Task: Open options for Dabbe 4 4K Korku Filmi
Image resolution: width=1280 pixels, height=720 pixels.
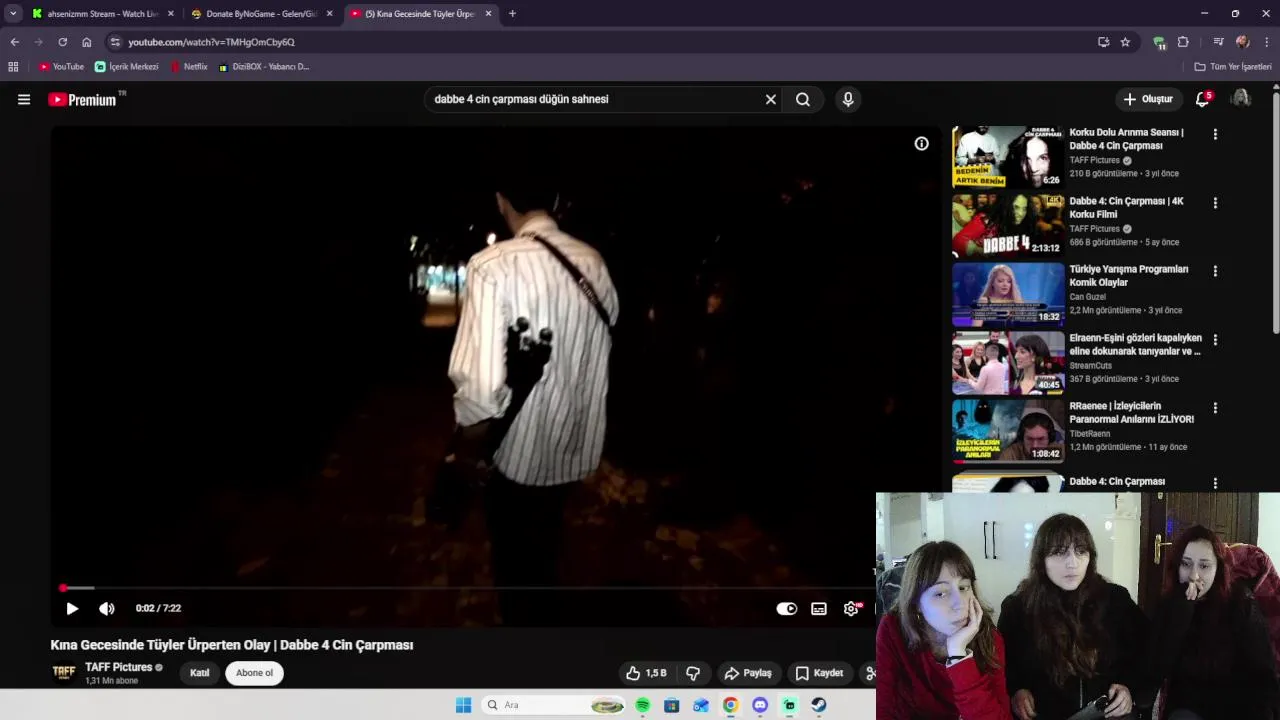Action: click(x=1215, y=203)
